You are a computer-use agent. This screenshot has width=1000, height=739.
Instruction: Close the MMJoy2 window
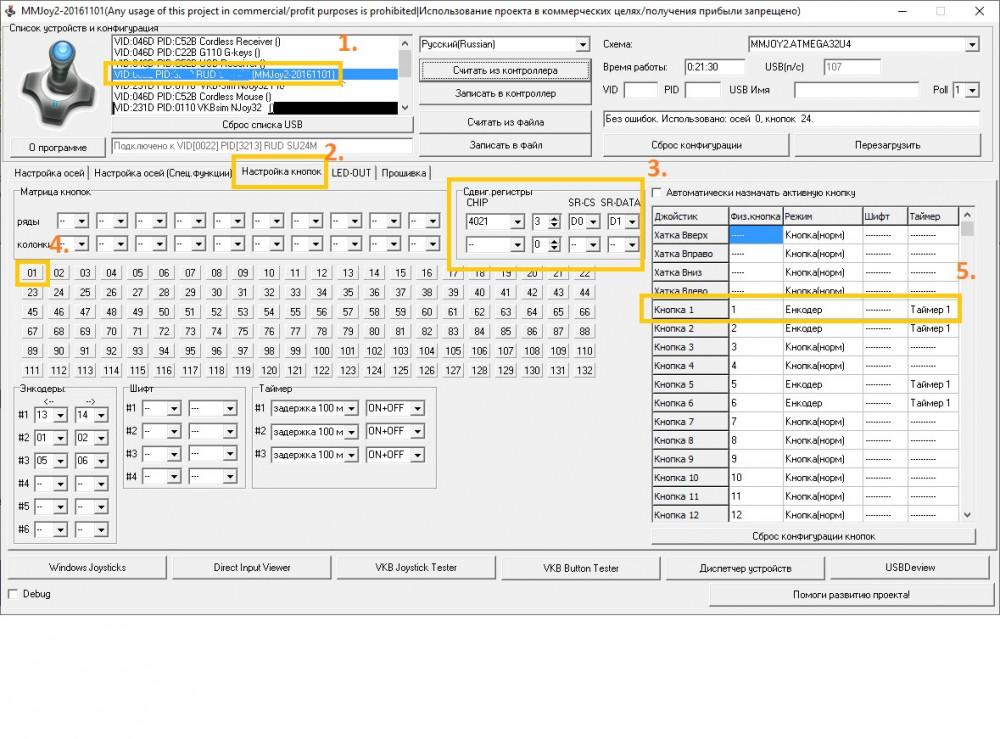[977, 11]
